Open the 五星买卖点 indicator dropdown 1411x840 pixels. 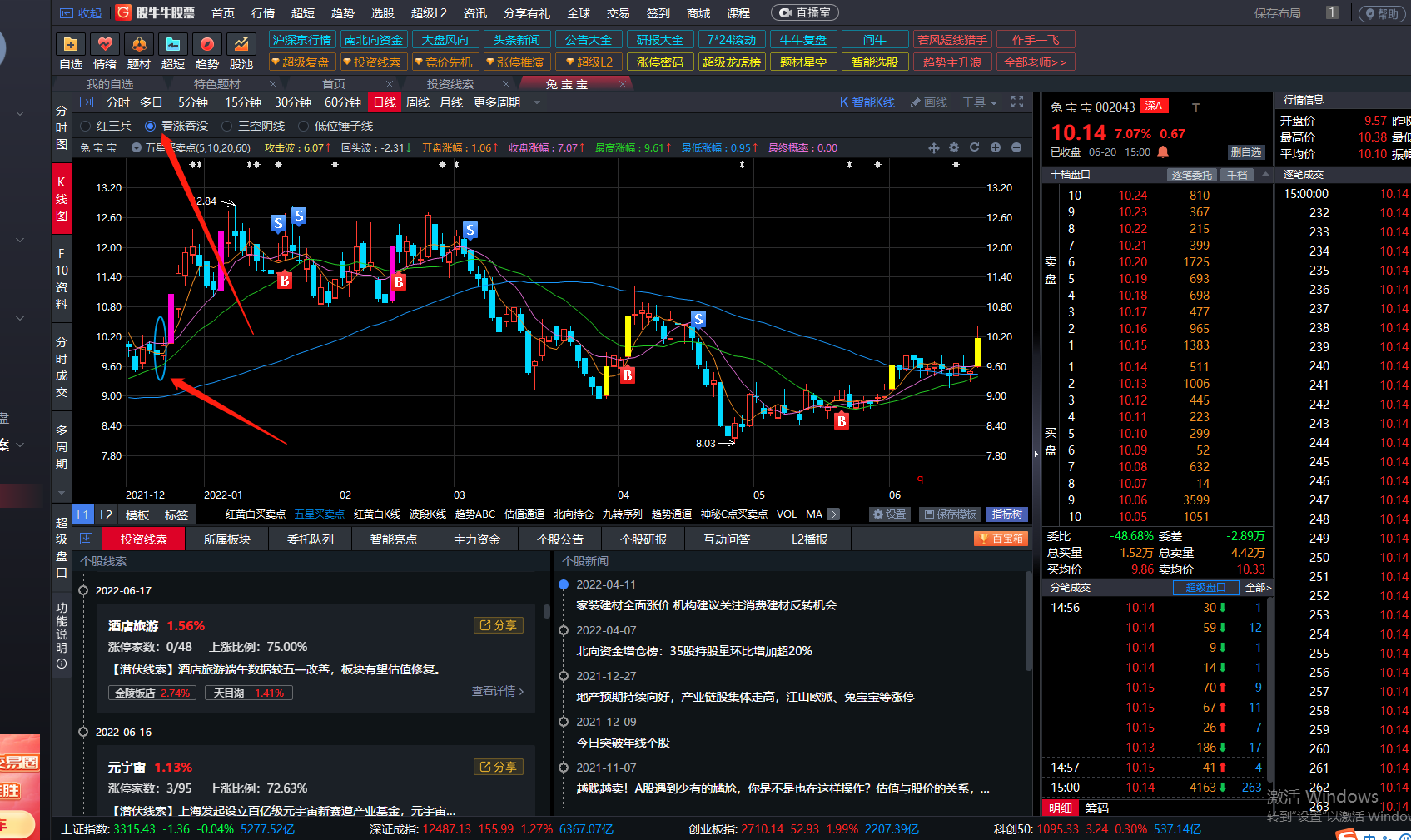pyautogui.click(x=137, y=148)
